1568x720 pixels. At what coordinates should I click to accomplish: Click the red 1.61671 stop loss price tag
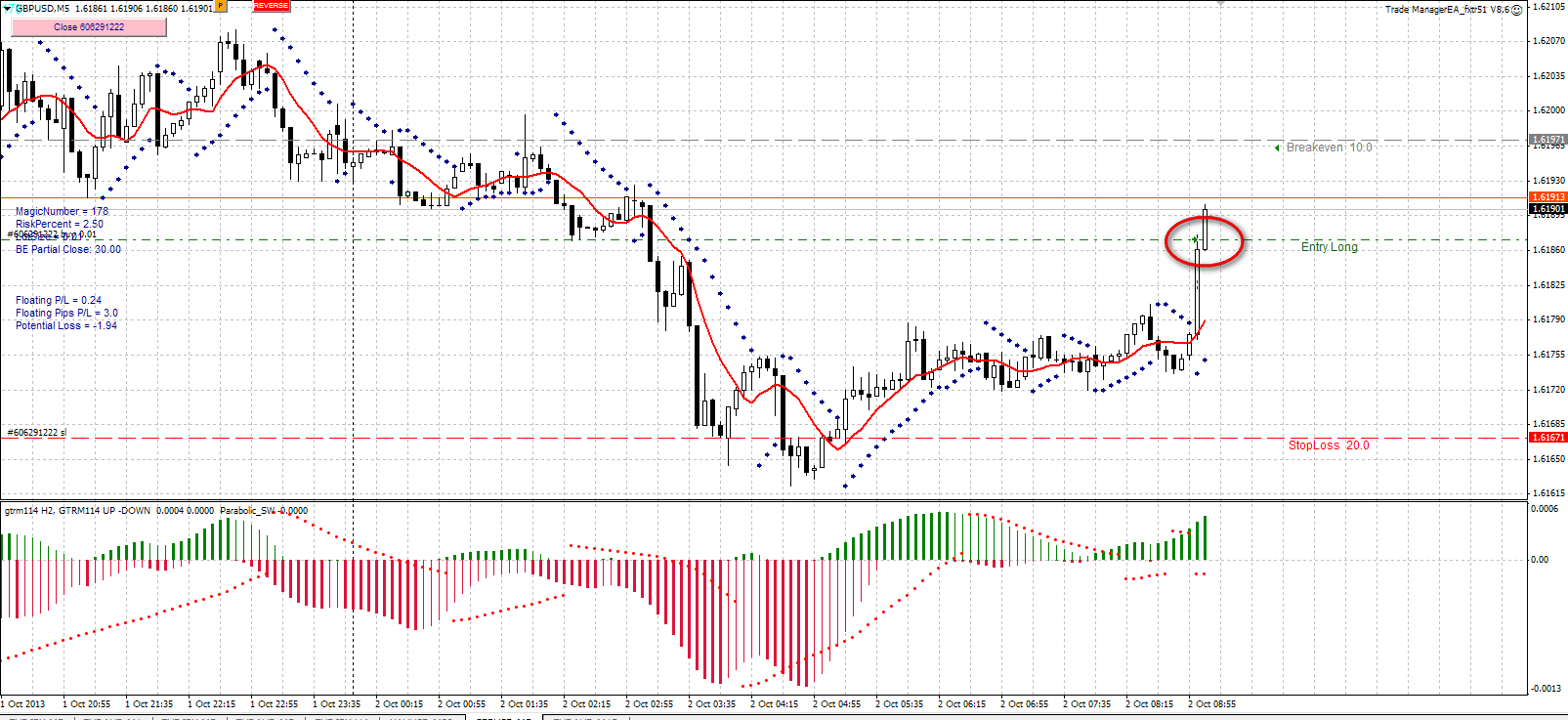tap(1547, 438)
